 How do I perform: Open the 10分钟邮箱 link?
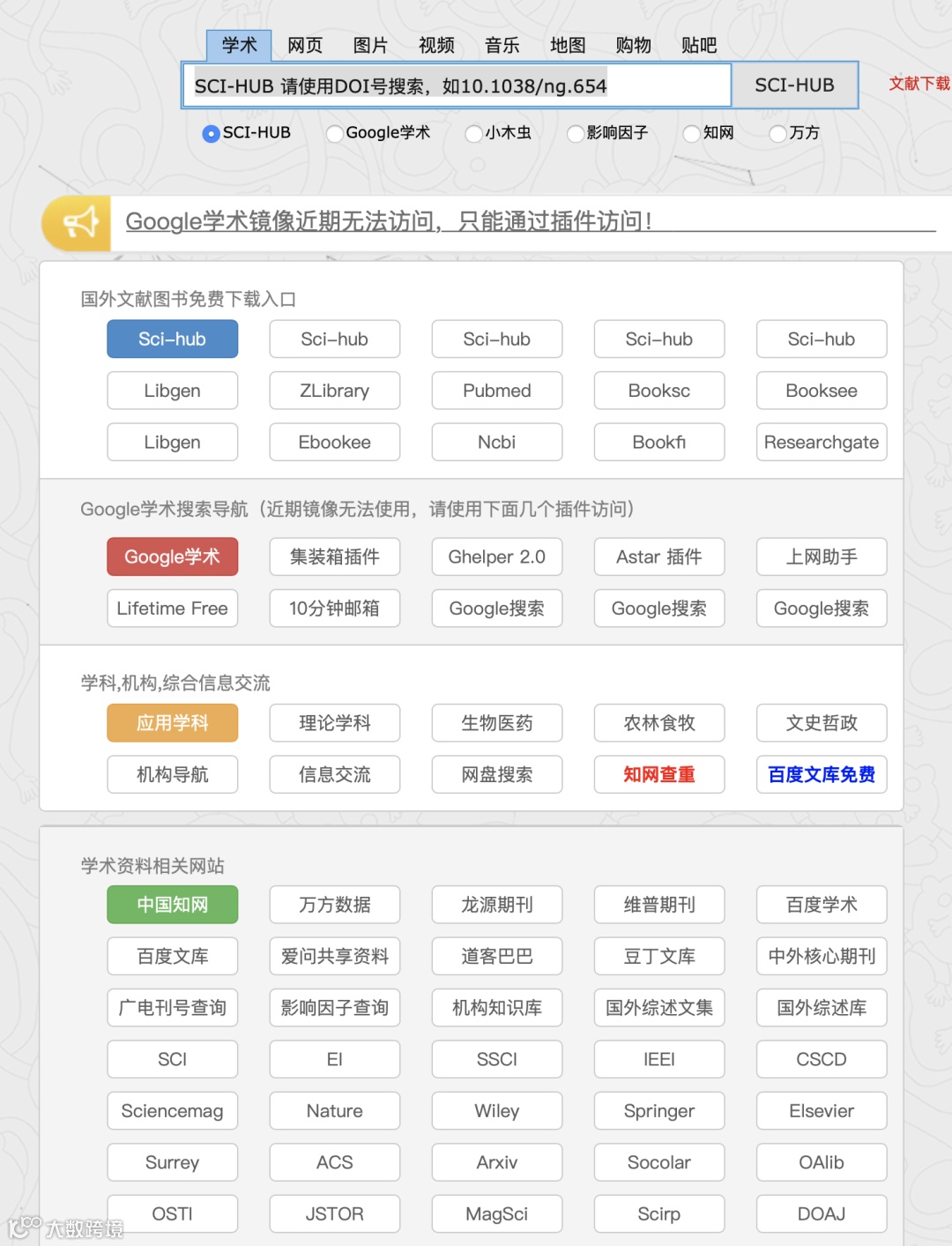pos(335,608)
